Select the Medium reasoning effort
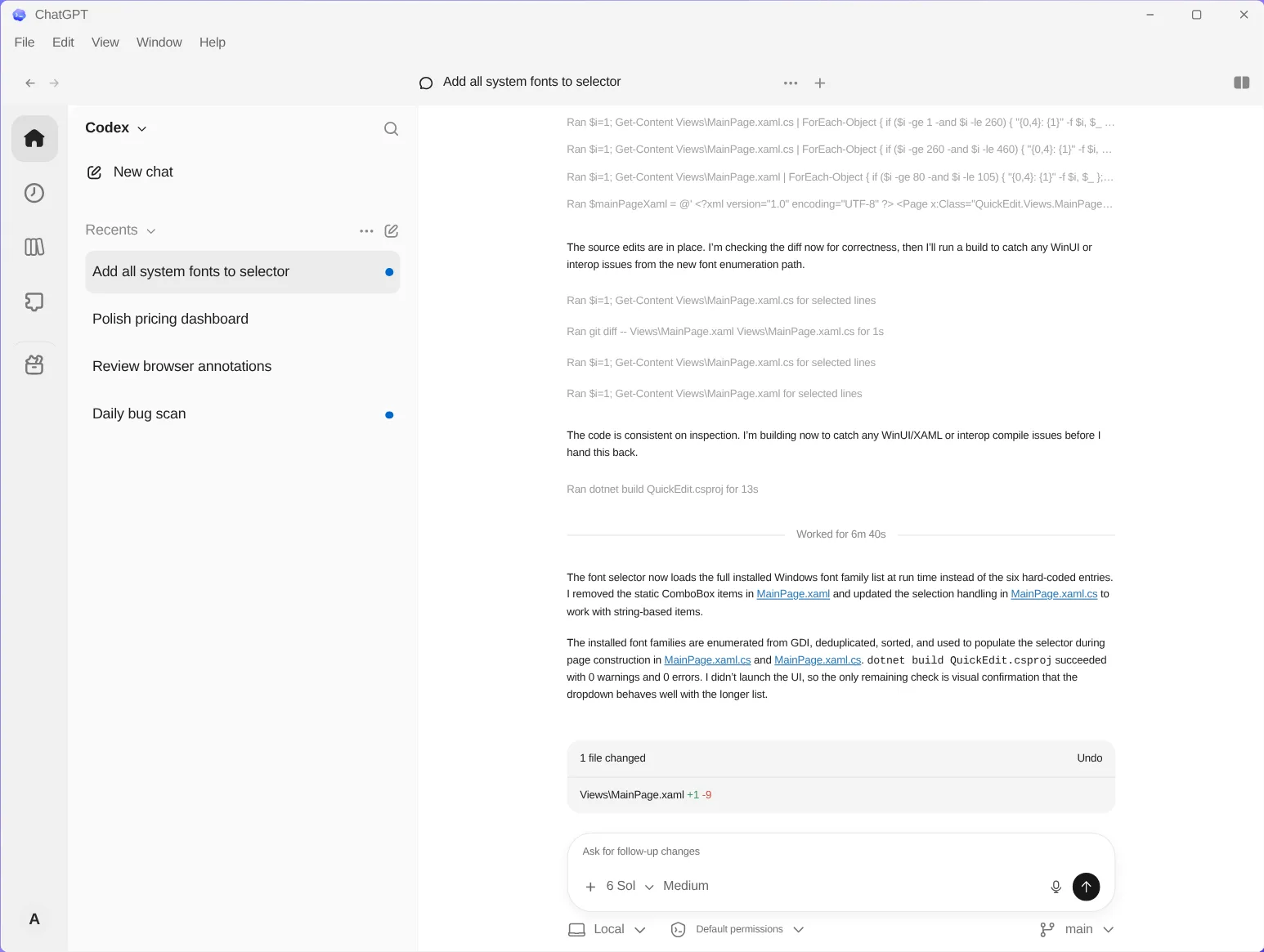Image resolution: width=1264 pixels, height=952 pixels. click(x=686, y=886)
